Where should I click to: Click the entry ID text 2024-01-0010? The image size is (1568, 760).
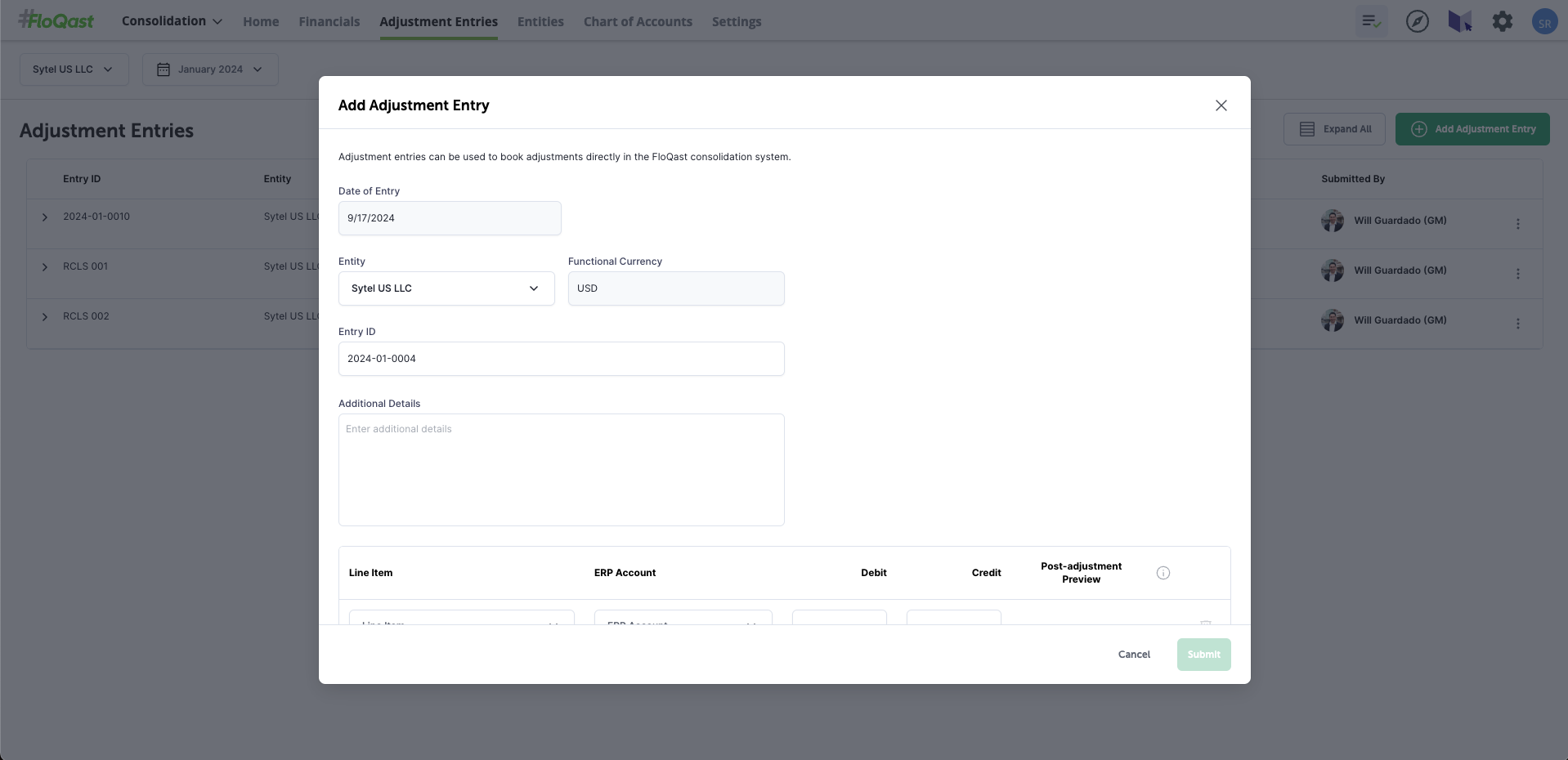96,217
